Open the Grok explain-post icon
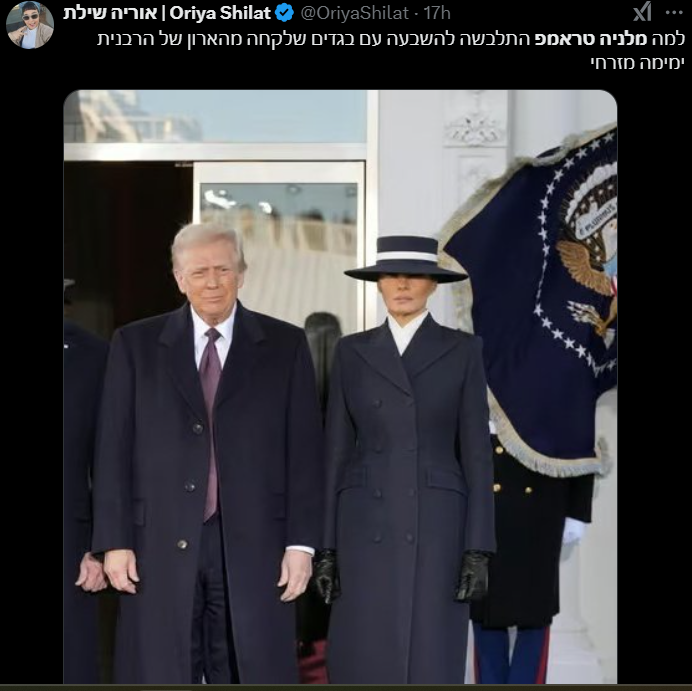This screenshot has height=691, width=692. (x=642, y=12)
